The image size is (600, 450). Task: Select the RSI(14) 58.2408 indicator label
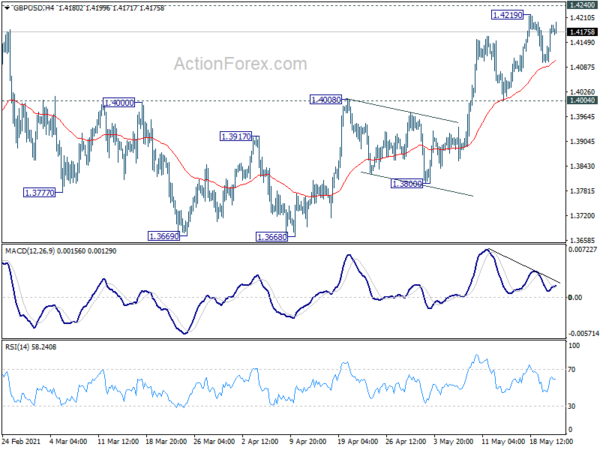pyautogui.click(x=31, y=347)
